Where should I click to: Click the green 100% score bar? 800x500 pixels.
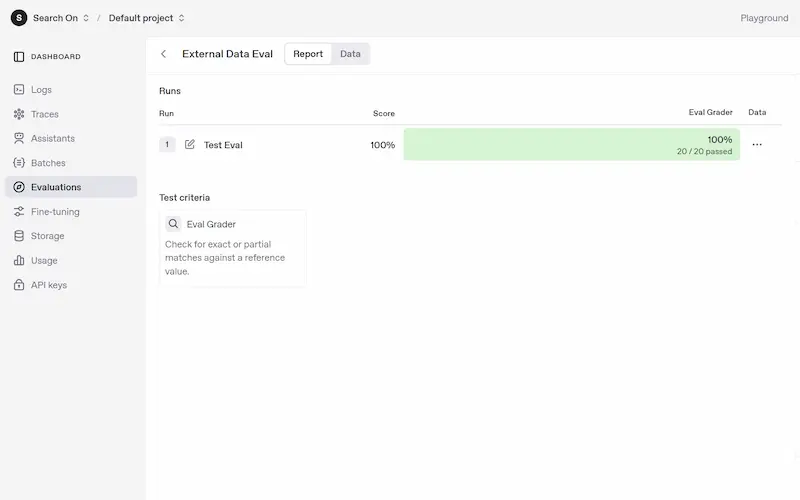pos(571,144)
